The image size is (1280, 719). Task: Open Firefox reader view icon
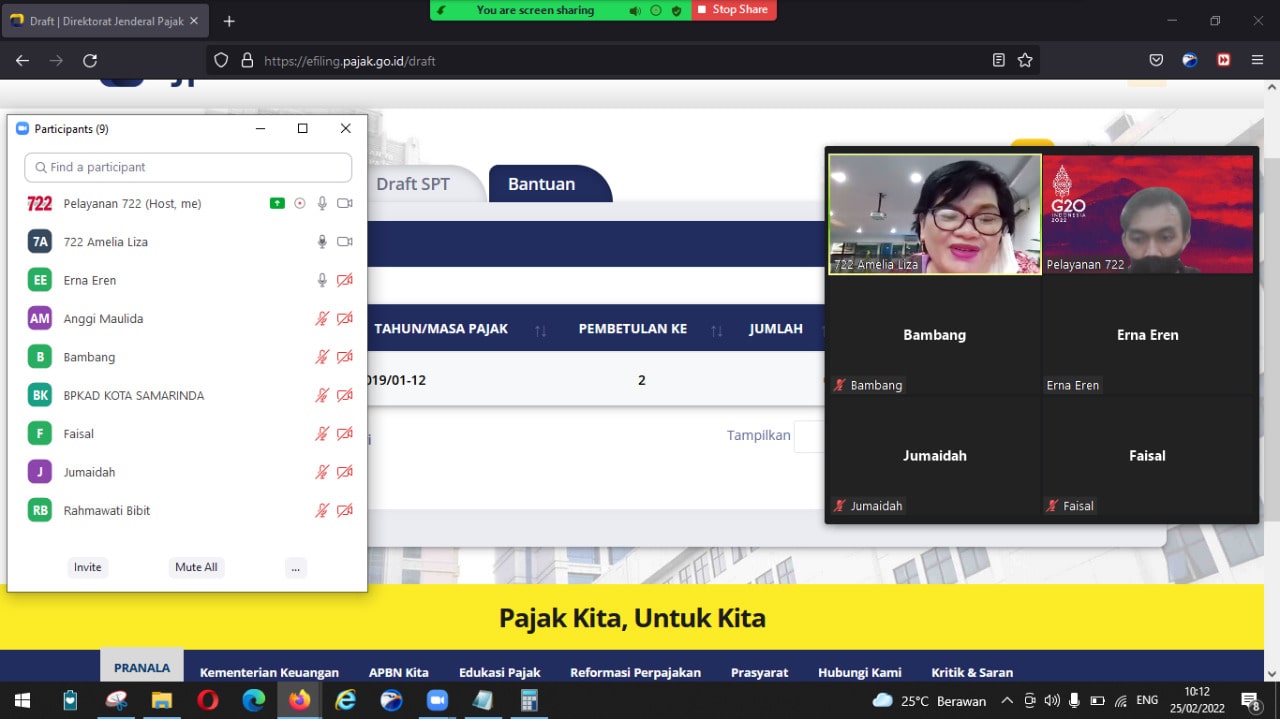(x=998, y=60)
